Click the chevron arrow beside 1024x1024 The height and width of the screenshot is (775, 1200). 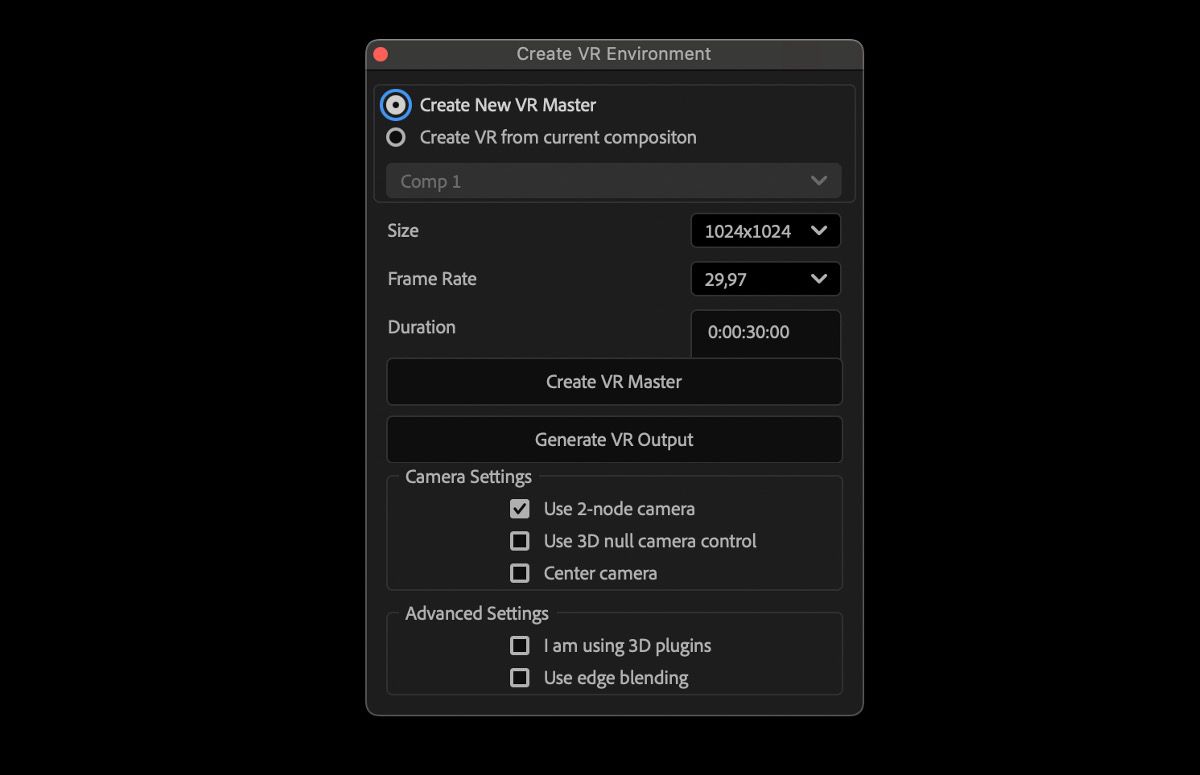(819, 231)
